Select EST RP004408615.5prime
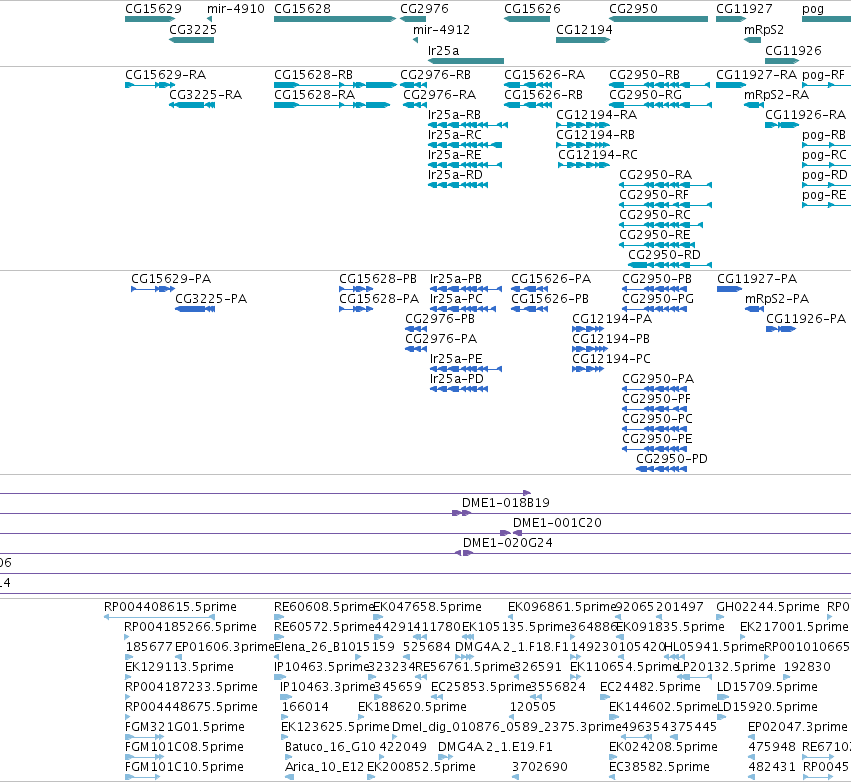Screen dimensions: 851x782 170,607
